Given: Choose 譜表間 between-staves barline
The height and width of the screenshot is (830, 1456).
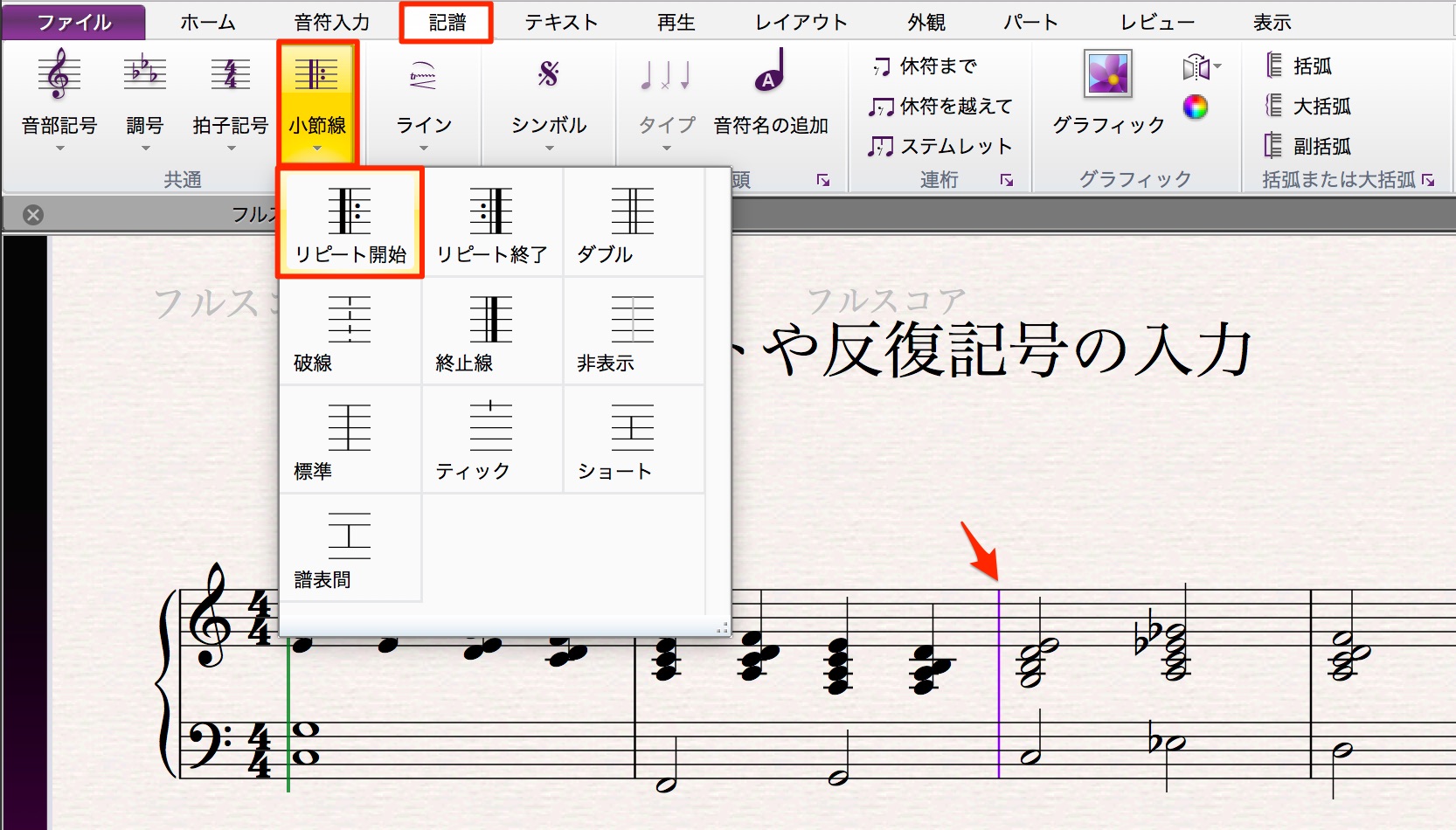Looking at the screenshot, I should [x=350, y=549].
